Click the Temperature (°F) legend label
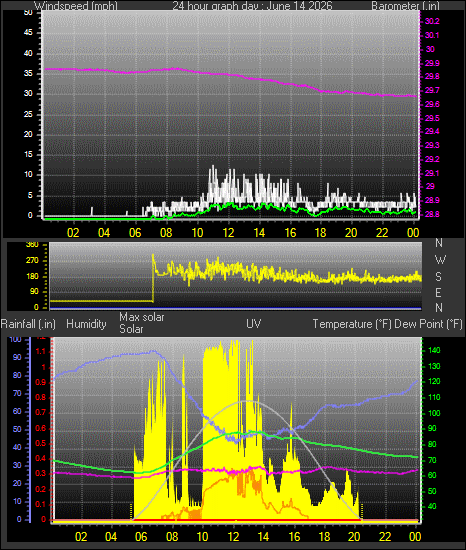This screenshot has height=550, width=466. pos(352,324)
